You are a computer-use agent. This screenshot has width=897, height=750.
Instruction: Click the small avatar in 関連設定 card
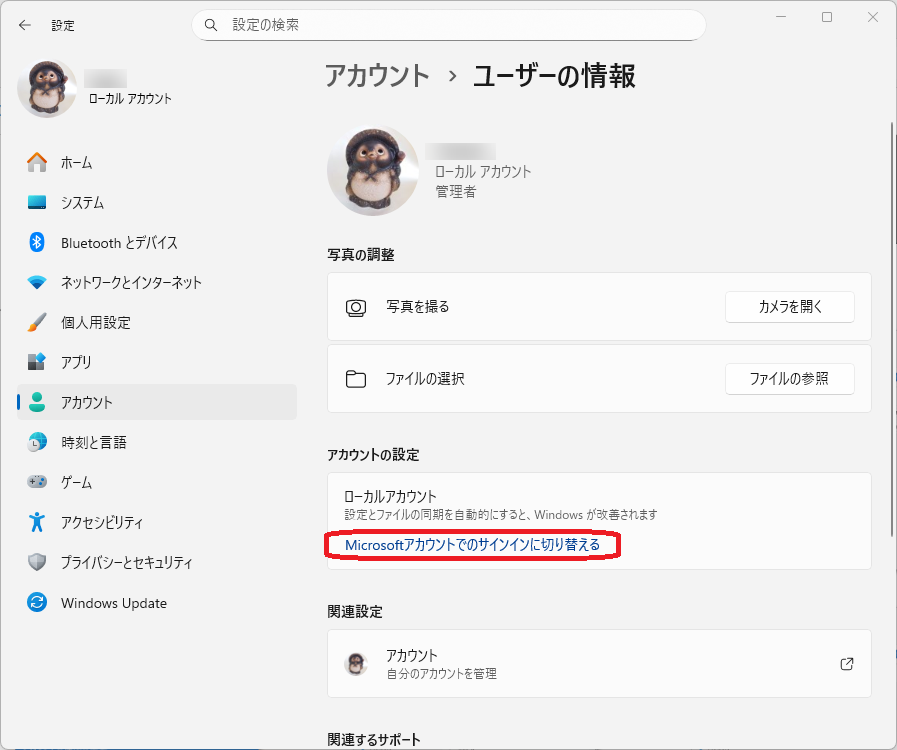point(356,664)
